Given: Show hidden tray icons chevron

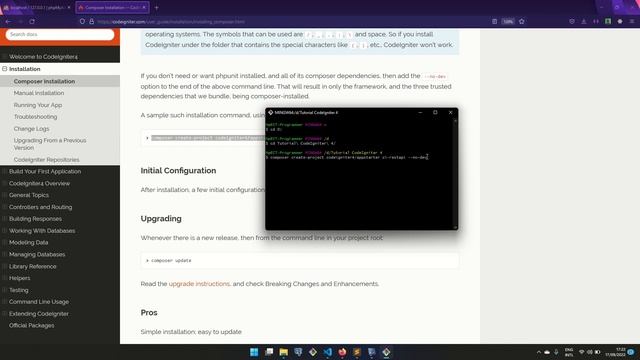Looking at the screenshot, I should click(538, 352).
